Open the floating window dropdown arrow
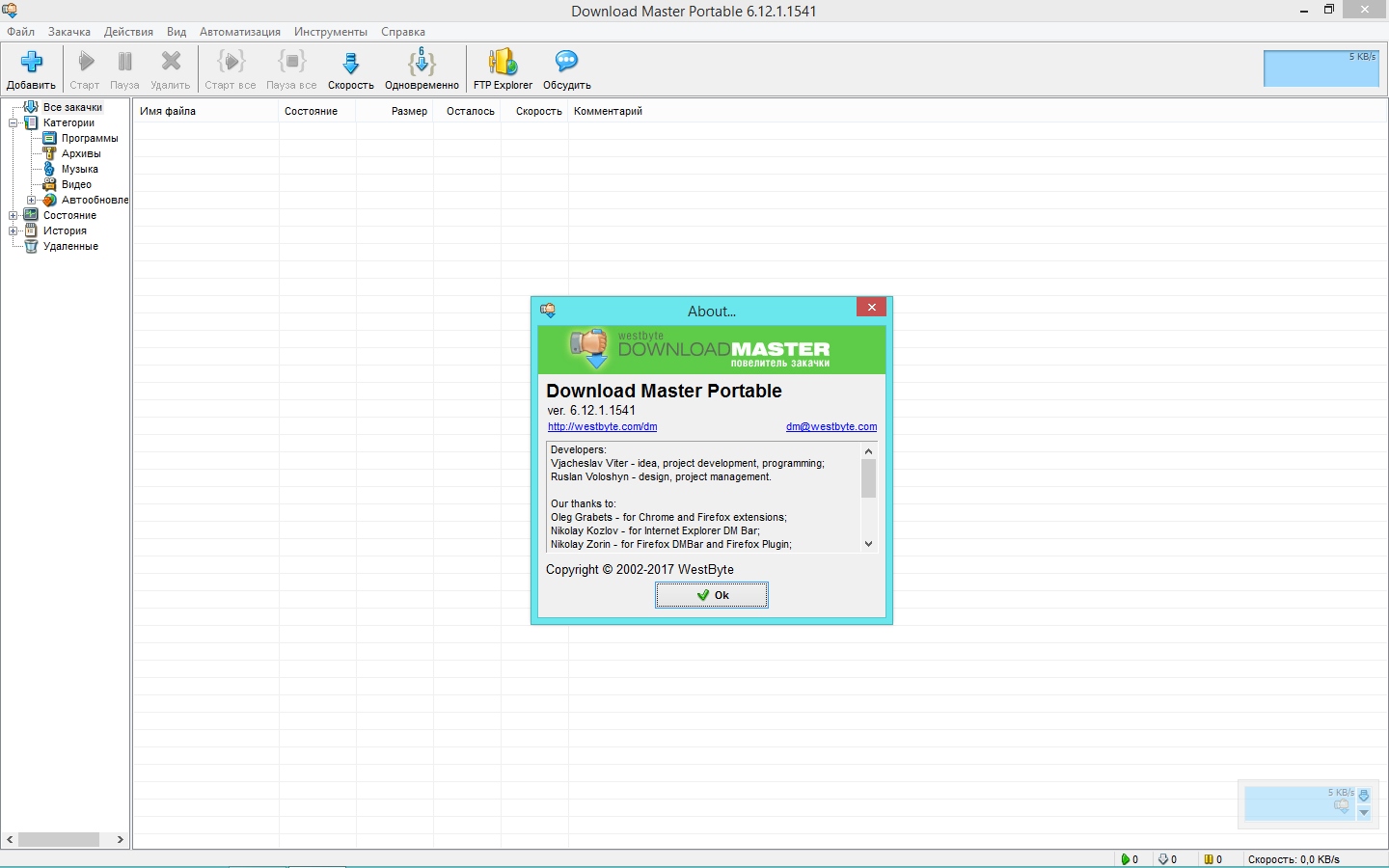This screenshot has height=868, width=1389. click(x=1364, y=813)
